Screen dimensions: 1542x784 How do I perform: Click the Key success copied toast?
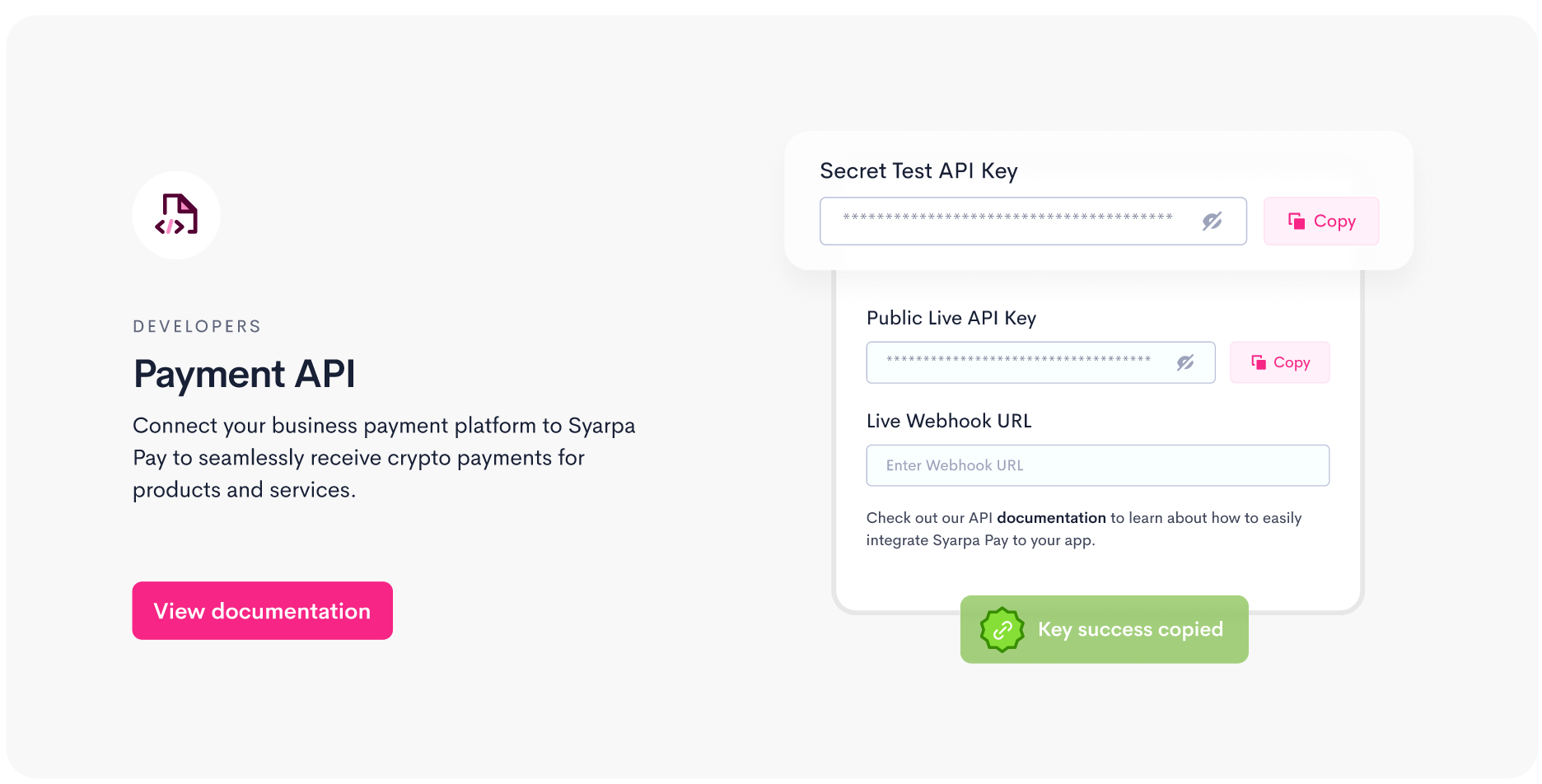[x=1104, y=629]
